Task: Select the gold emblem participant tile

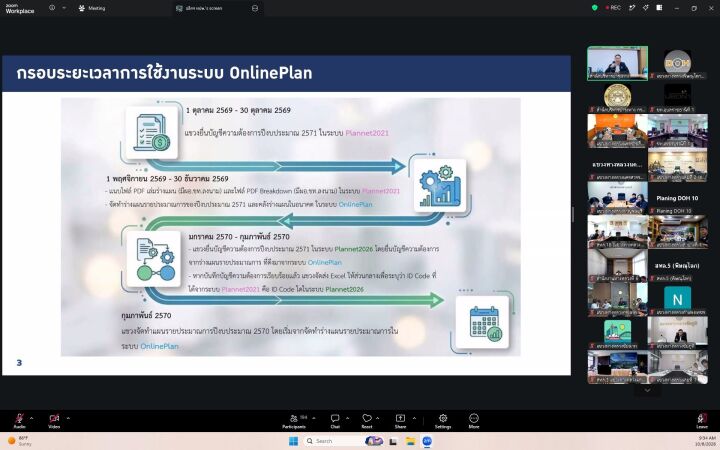Action: [617, 96]
